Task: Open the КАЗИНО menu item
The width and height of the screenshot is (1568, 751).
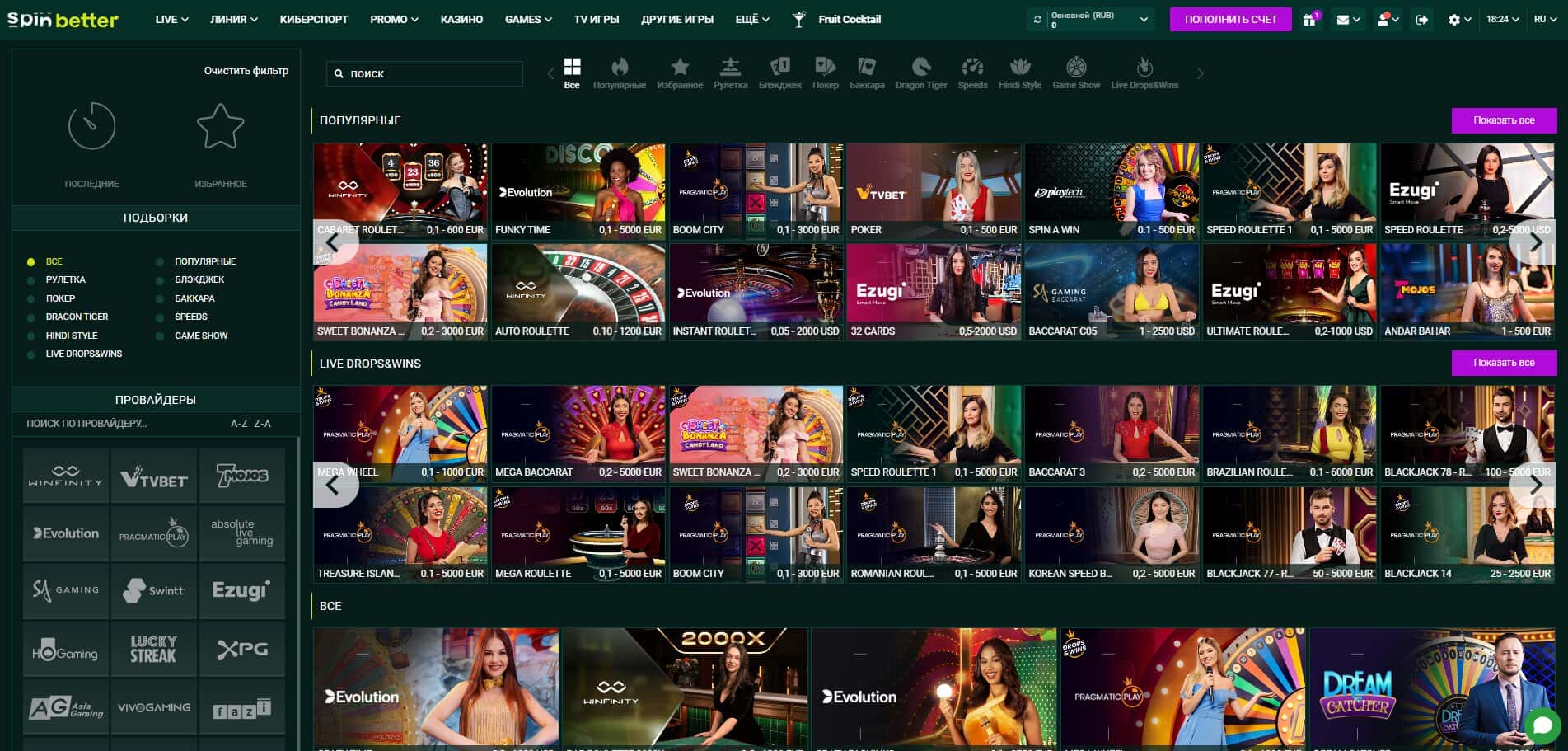Action: click(x=461, y=19)
